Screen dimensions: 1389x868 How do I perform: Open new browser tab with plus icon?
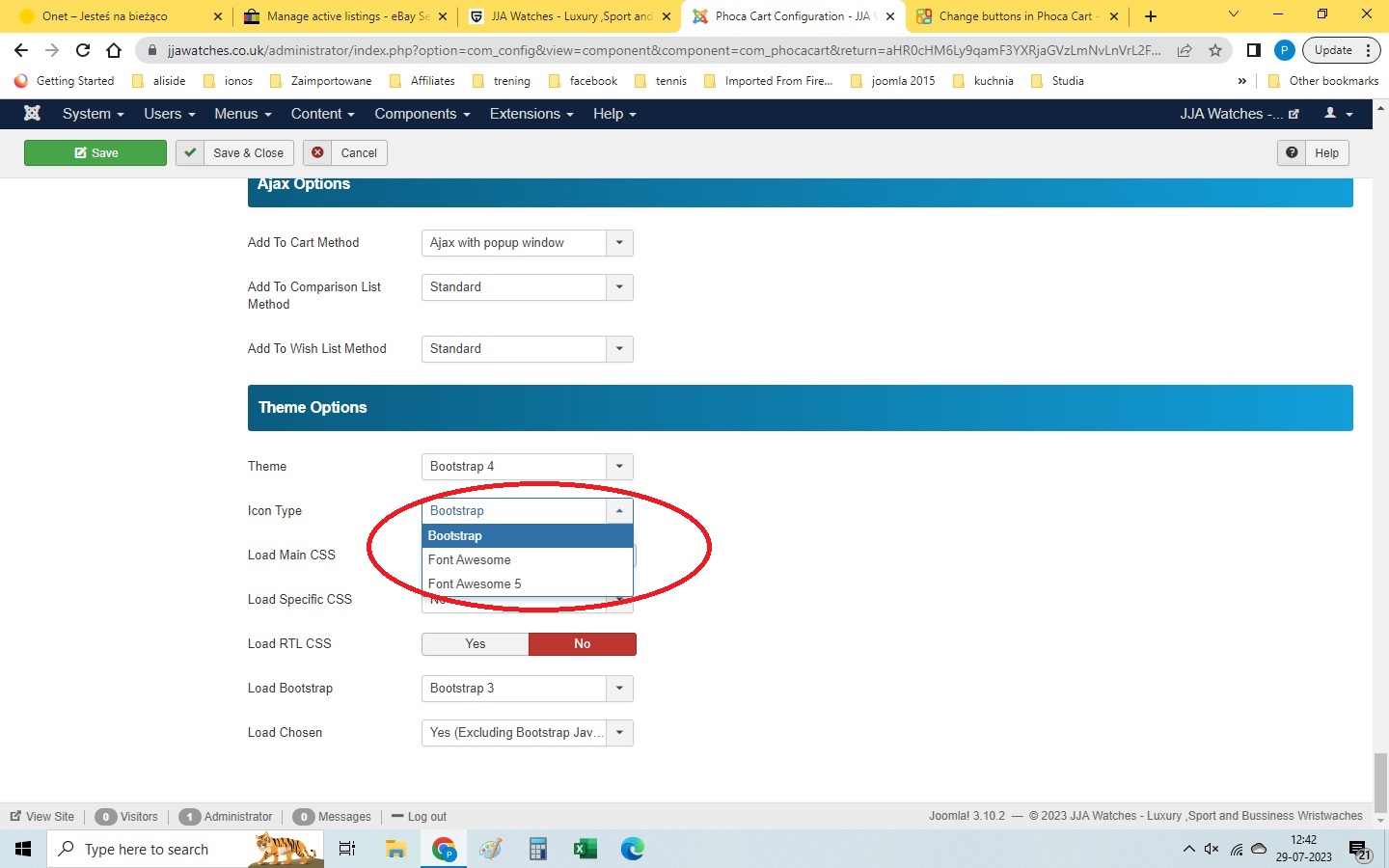coord(1151,16)
